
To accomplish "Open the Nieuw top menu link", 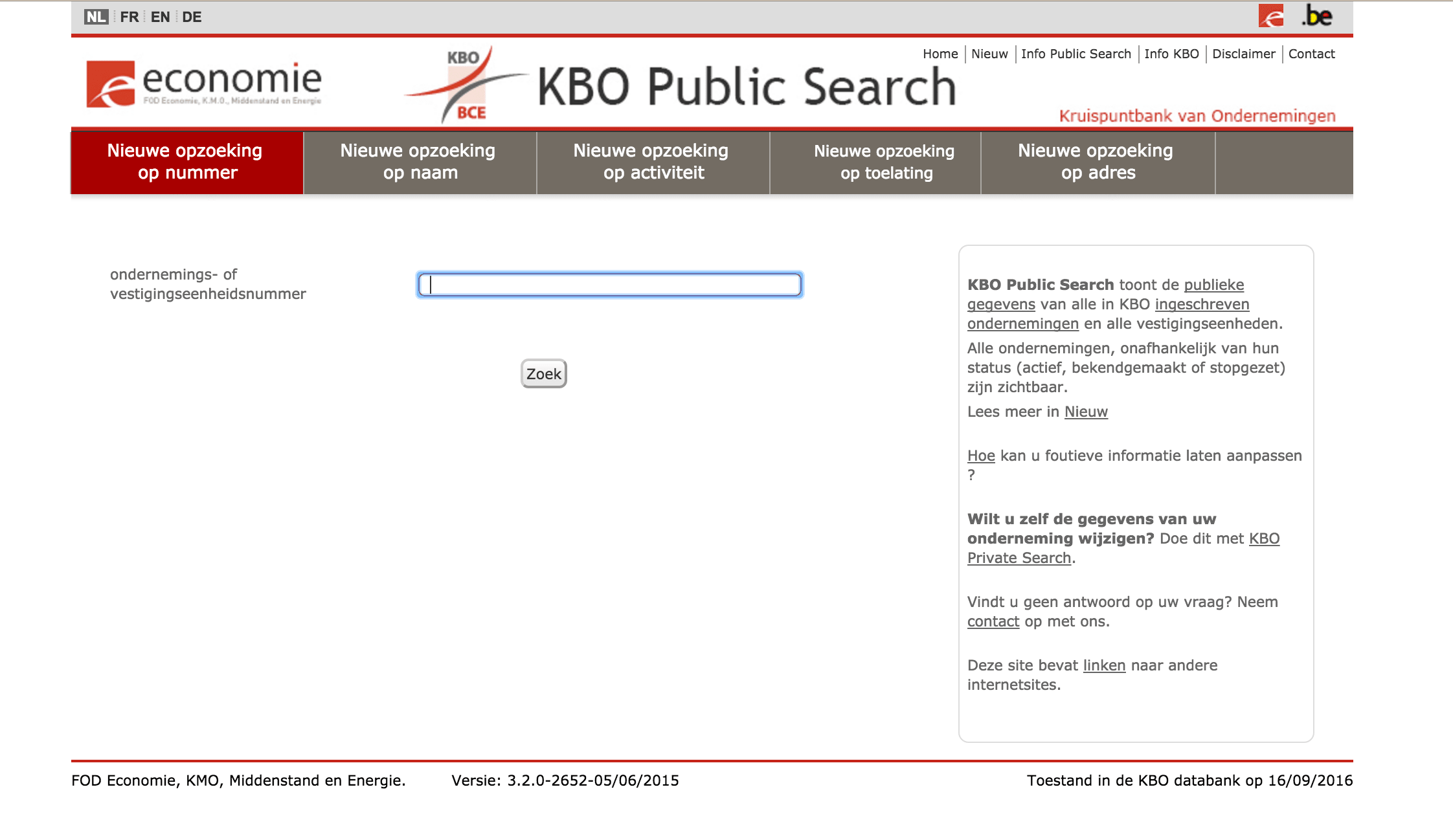I will coord(989,54).
